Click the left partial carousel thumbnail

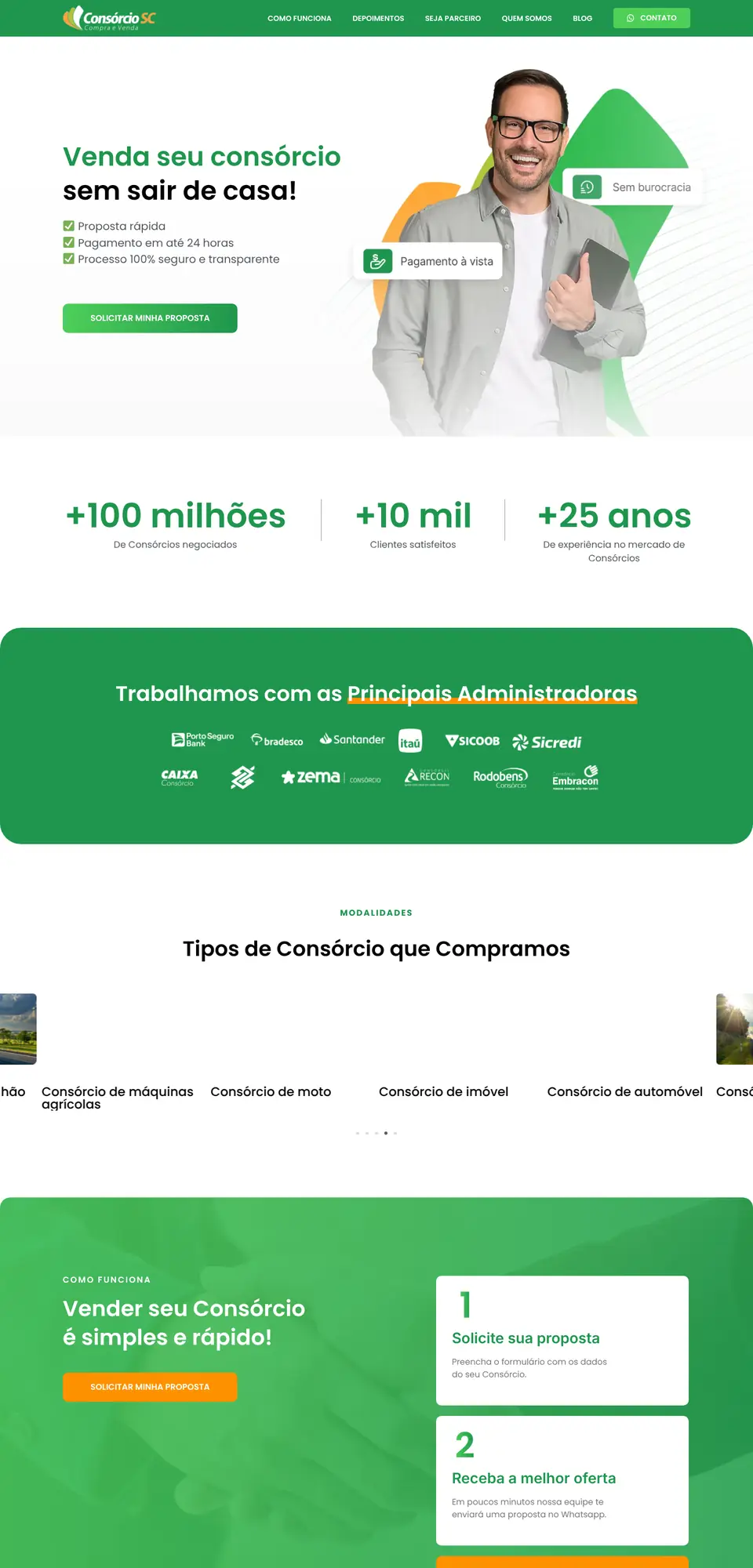coord(18,1029)
